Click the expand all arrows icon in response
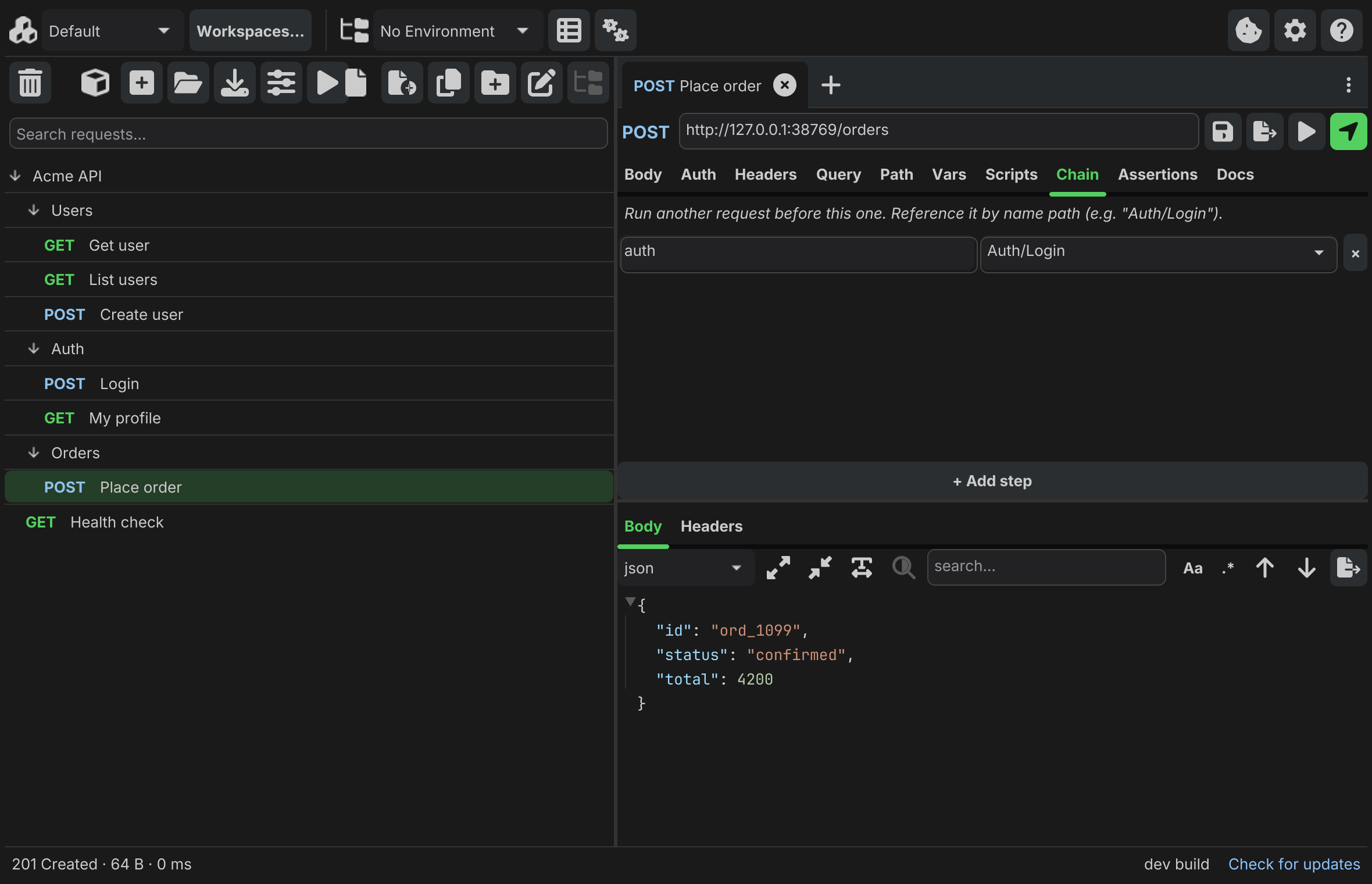 click(x=778, y=568)
